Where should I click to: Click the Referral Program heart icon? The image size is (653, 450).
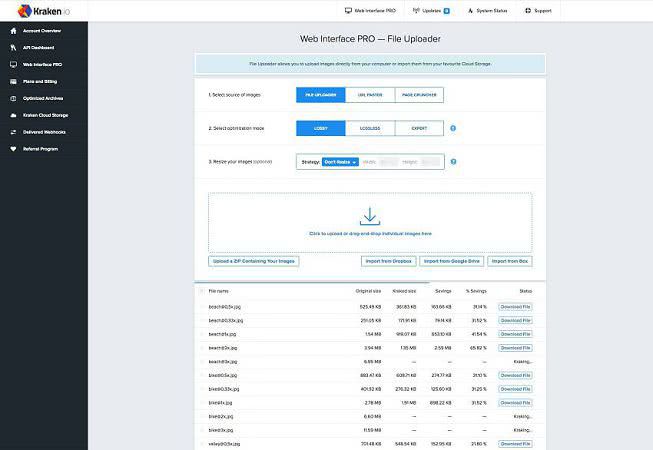[13, 148]
